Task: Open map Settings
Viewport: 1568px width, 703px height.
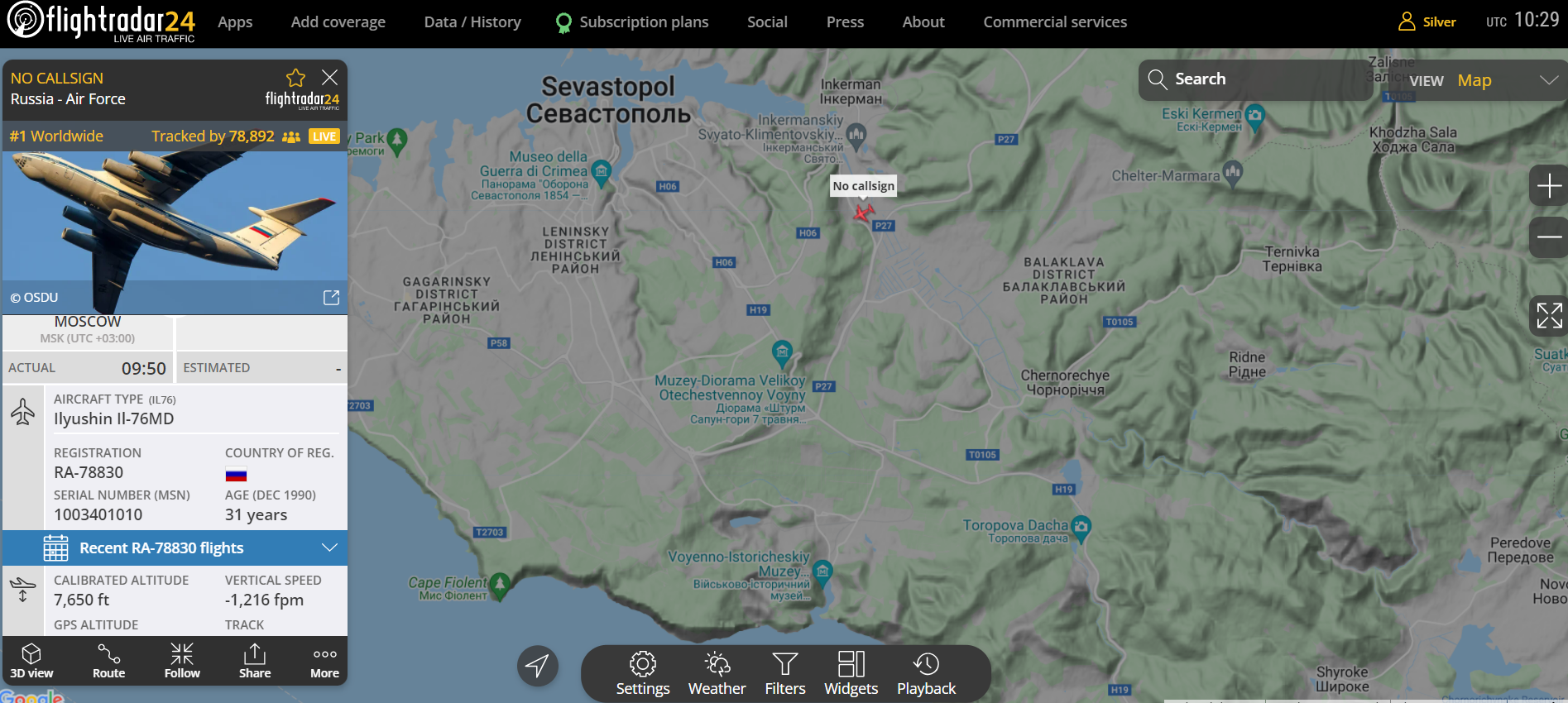Action: pos(643,673)
